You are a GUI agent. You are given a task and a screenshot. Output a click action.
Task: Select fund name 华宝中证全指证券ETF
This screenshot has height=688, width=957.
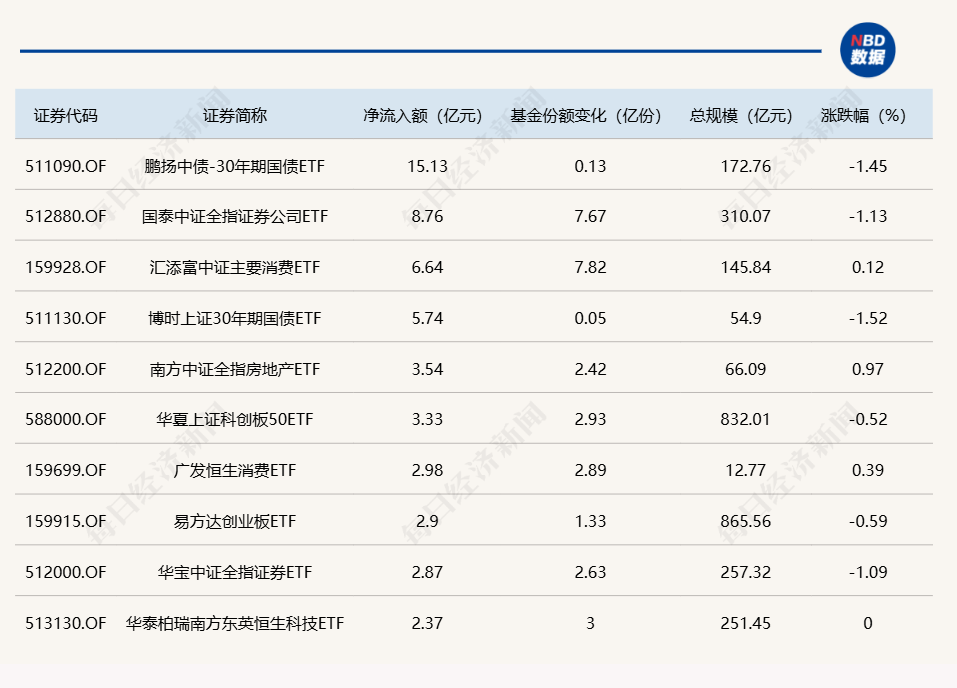tap(235, 572)
